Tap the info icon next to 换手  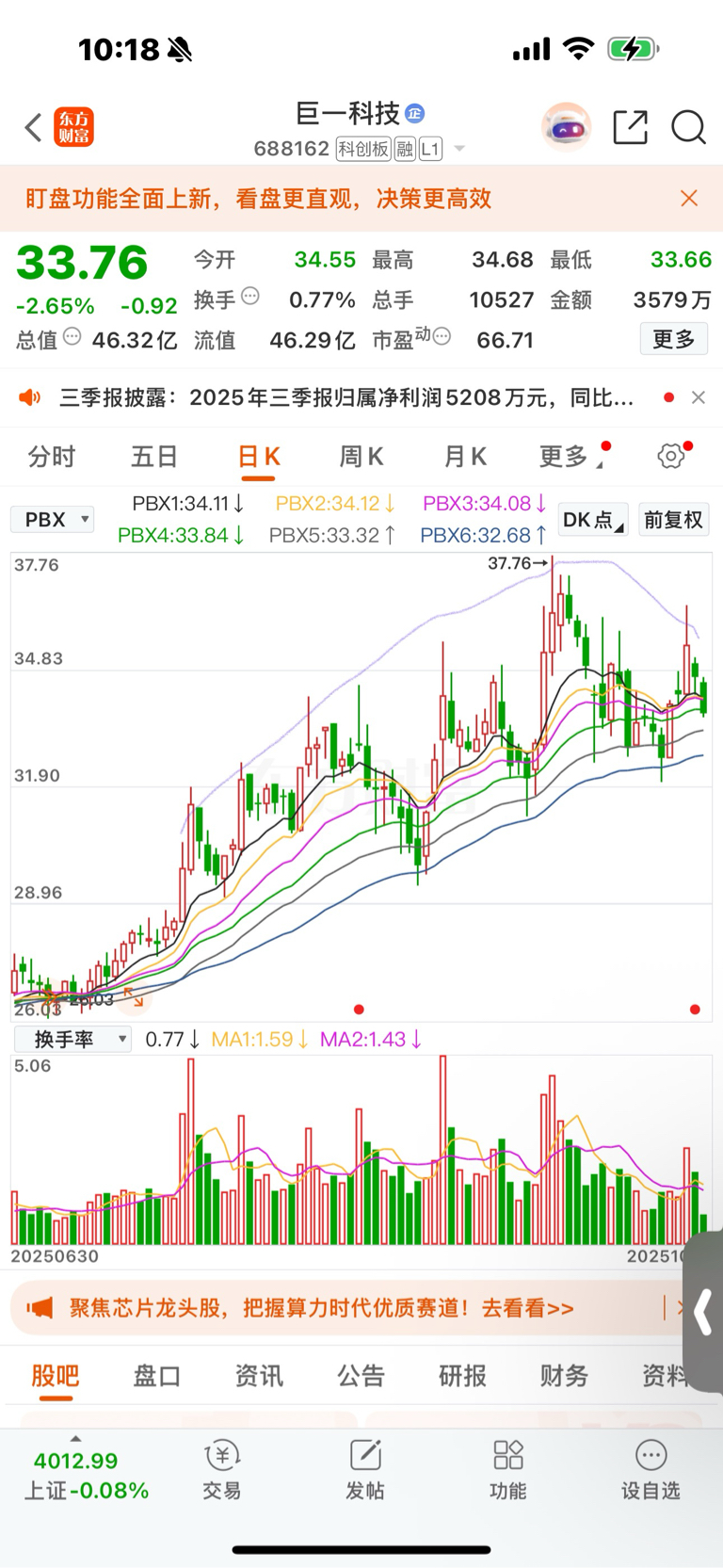[x=250, y=296]
